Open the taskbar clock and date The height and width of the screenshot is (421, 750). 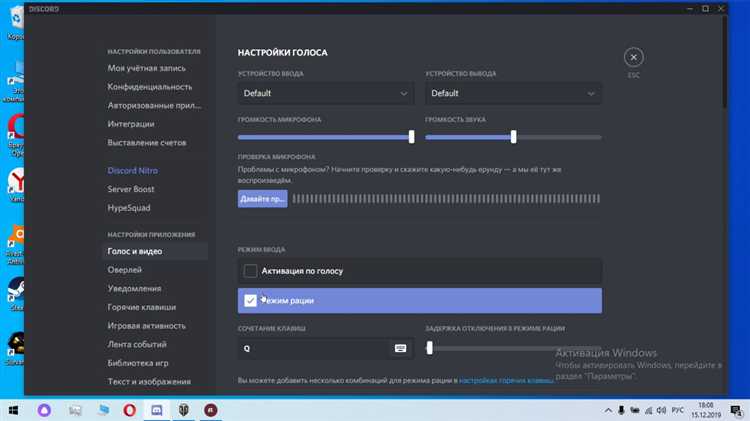[x=706, y=410]
